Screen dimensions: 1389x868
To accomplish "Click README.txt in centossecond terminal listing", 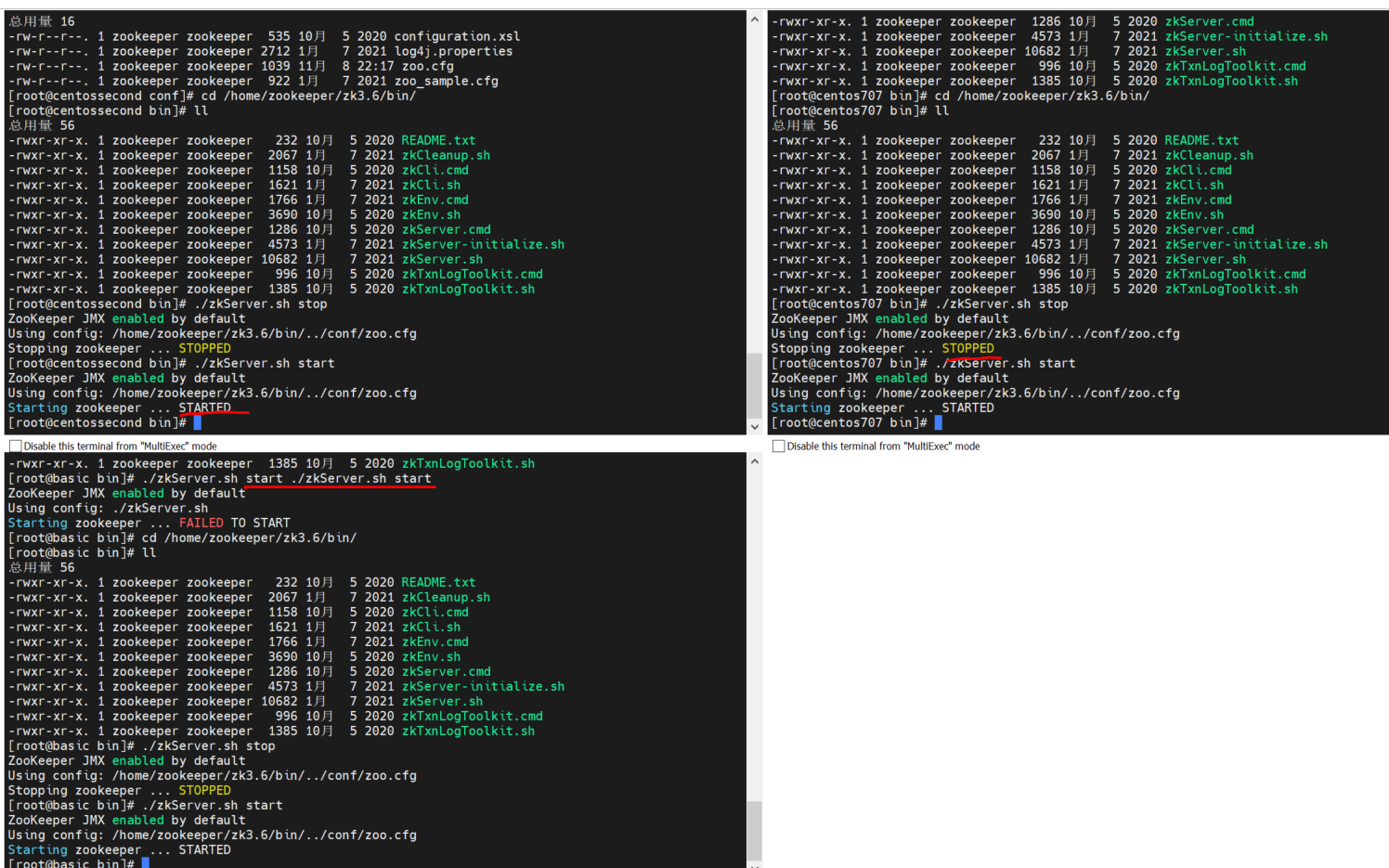I will tap(438, 140).
